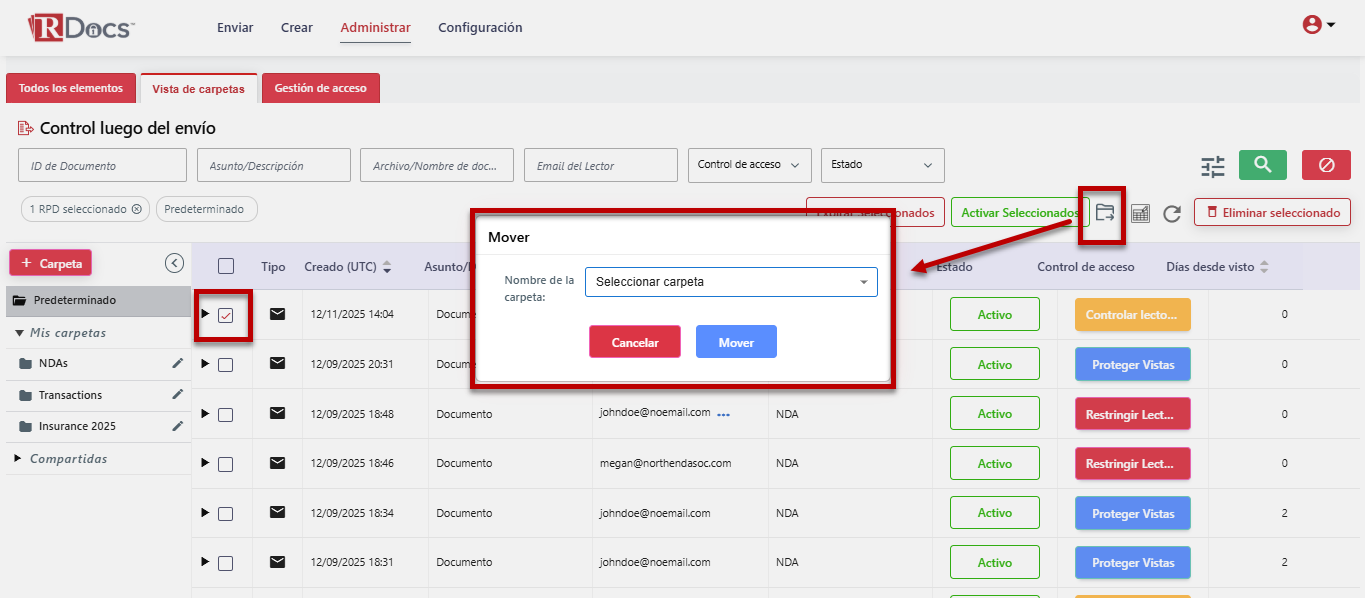Uncheck the 12/11/2025 14:04 row checkbox

pyautogui.click(x=226, y=315)
